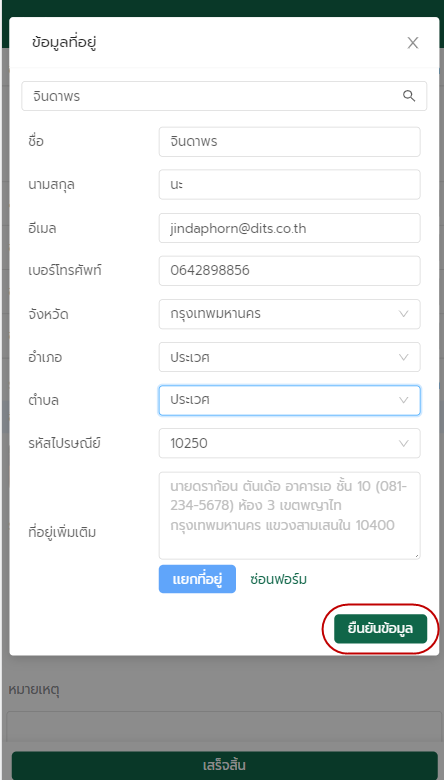This screenshot has width=444, height=780.
Task: Click the ที่อยู่เพิ่มเติม text area
Action: coord(289,515)
